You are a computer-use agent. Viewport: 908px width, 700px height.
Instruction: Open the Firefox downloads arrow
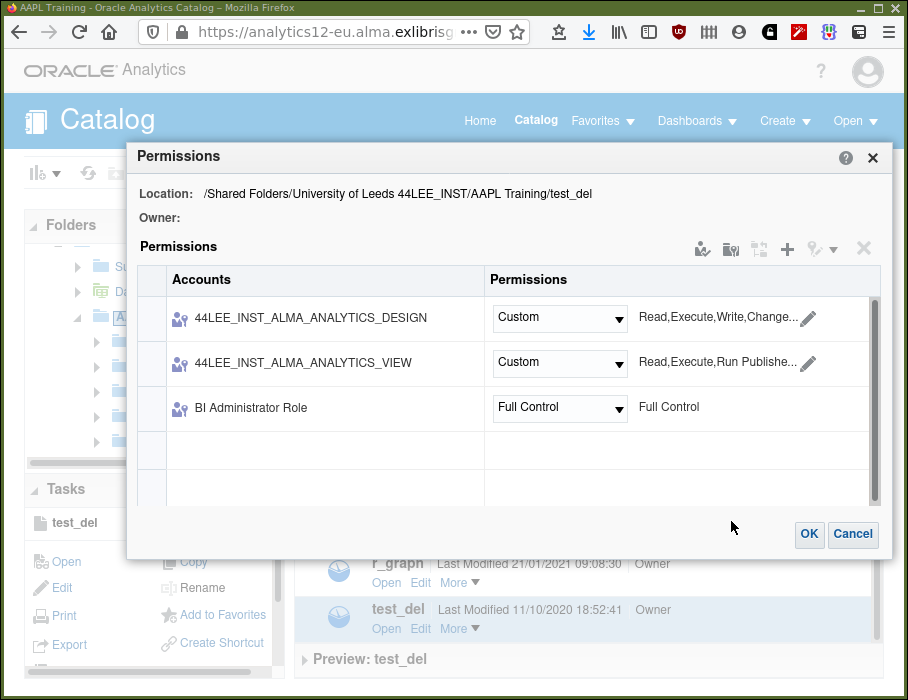(589, 32)
